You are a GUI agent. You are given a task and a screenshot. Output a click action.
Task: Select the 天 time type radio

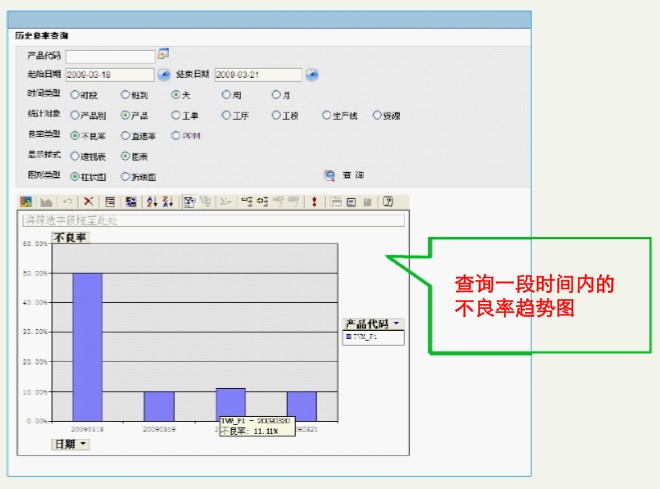(176, 95)
